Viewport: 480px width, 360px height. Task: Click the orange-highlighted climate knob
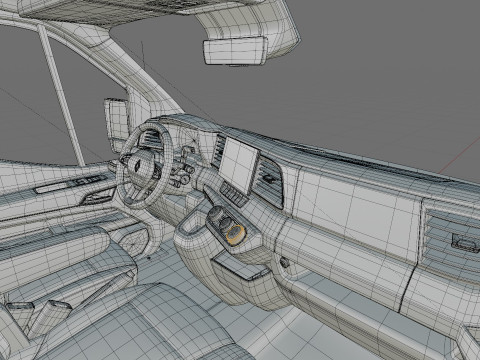coord(236,234)
